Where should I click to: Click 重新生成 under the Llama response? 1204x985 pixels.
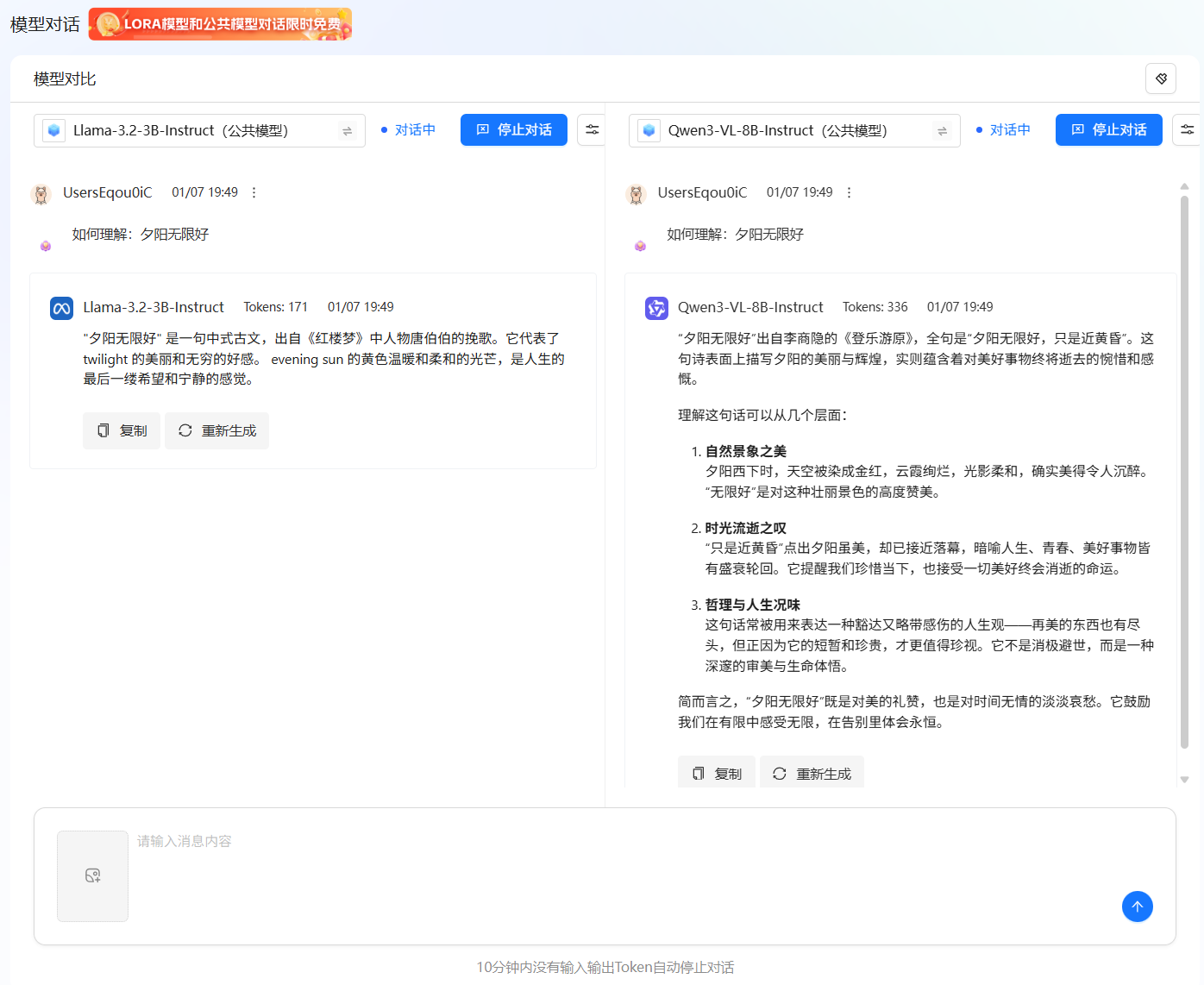[216, 430]
